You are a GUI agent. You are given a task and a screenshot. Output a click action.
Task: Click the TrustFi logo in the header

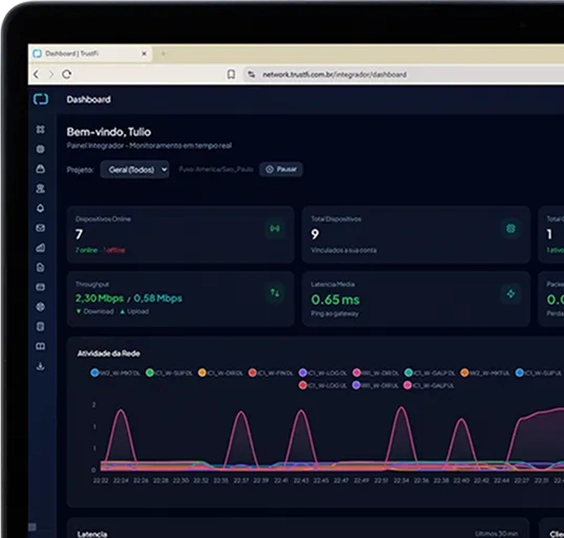pyautogui.click(x=41, y=99)
